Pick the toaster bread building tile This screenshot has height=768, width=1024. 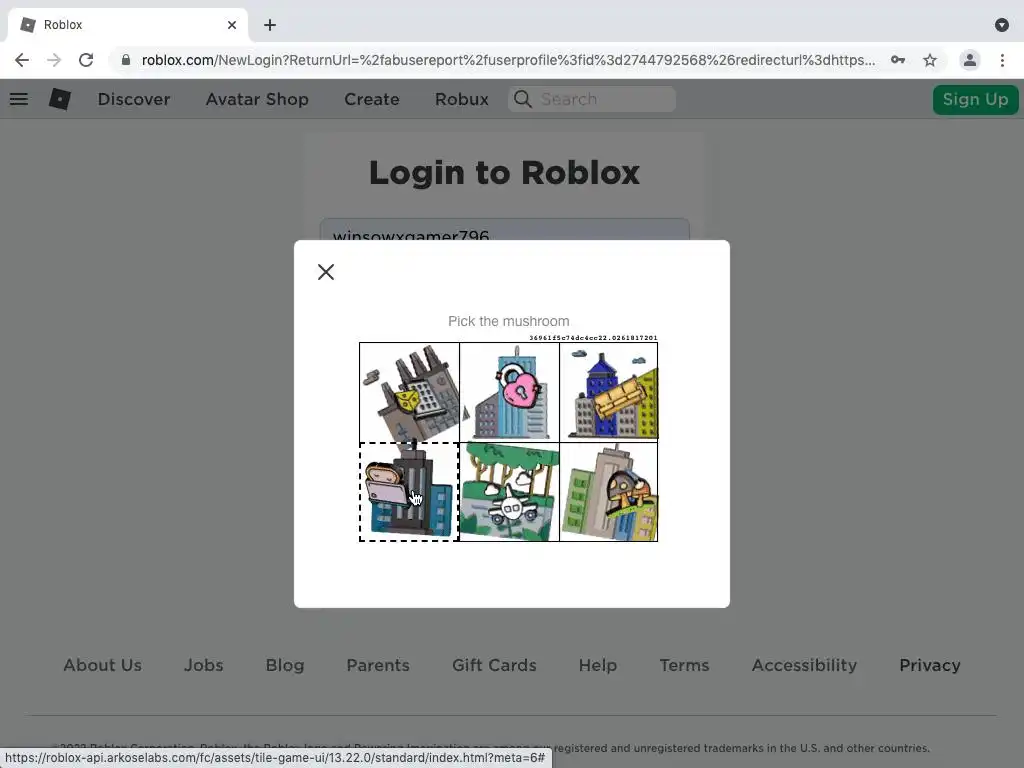409,492
